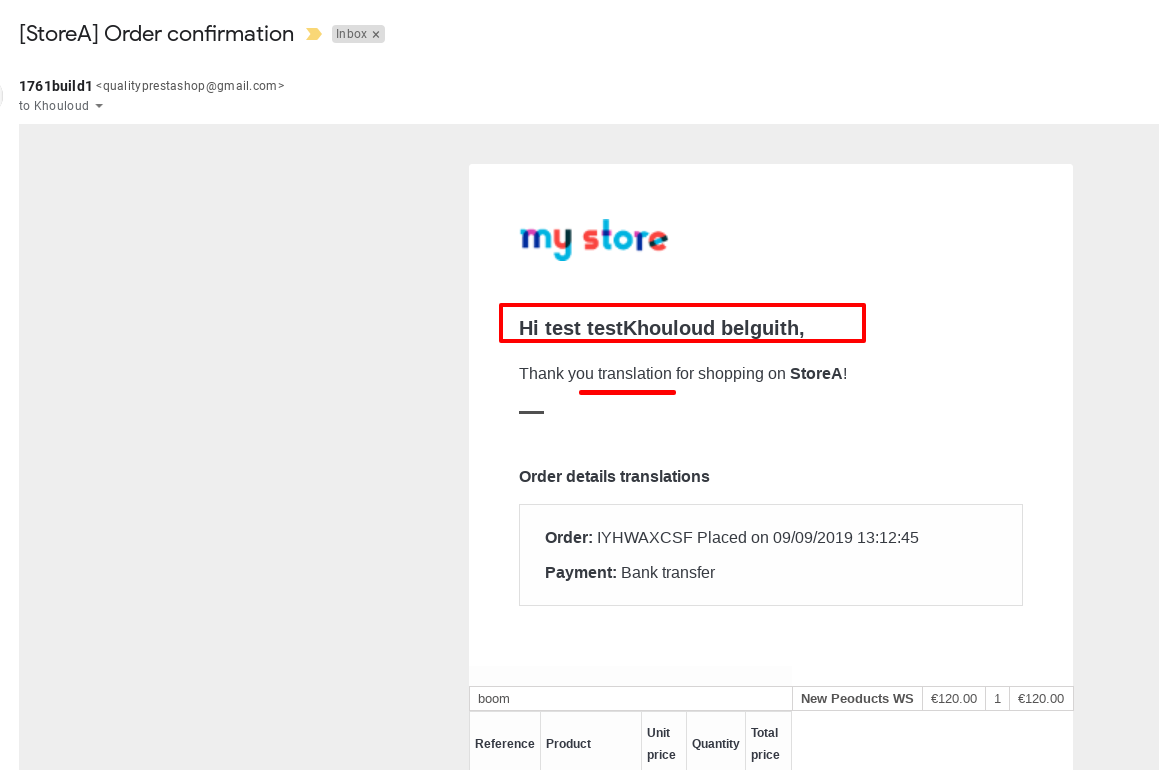
Task: Click the boom reference cell
Action: (631, 698)
